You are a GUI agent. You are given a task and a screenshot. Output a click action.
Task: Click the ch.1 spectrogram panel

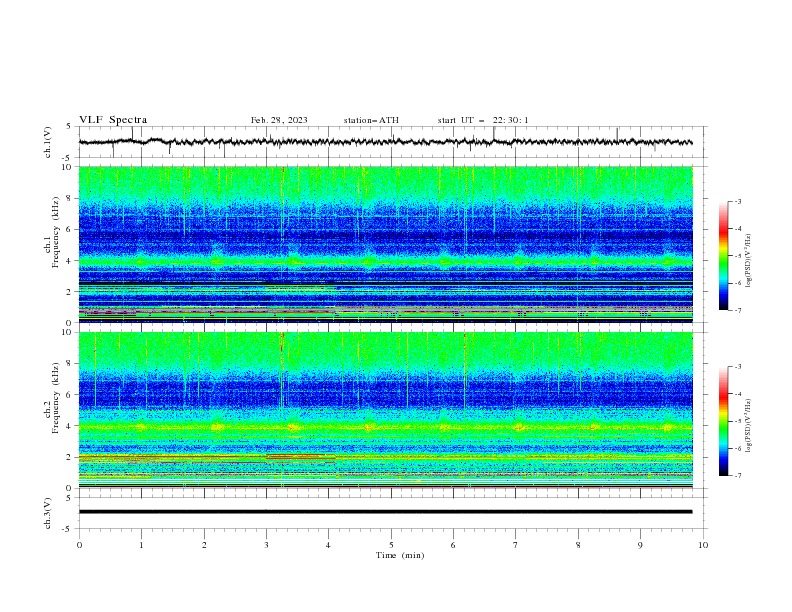386,244
